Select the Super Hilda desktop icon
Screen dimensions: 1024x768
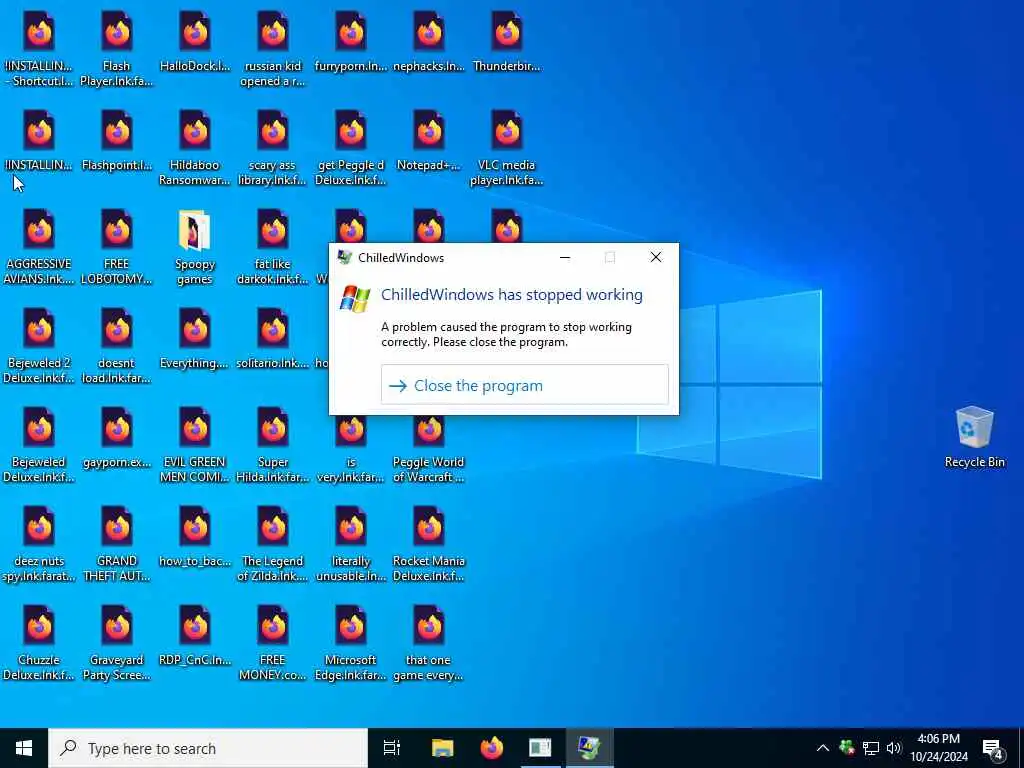(272, 446)
